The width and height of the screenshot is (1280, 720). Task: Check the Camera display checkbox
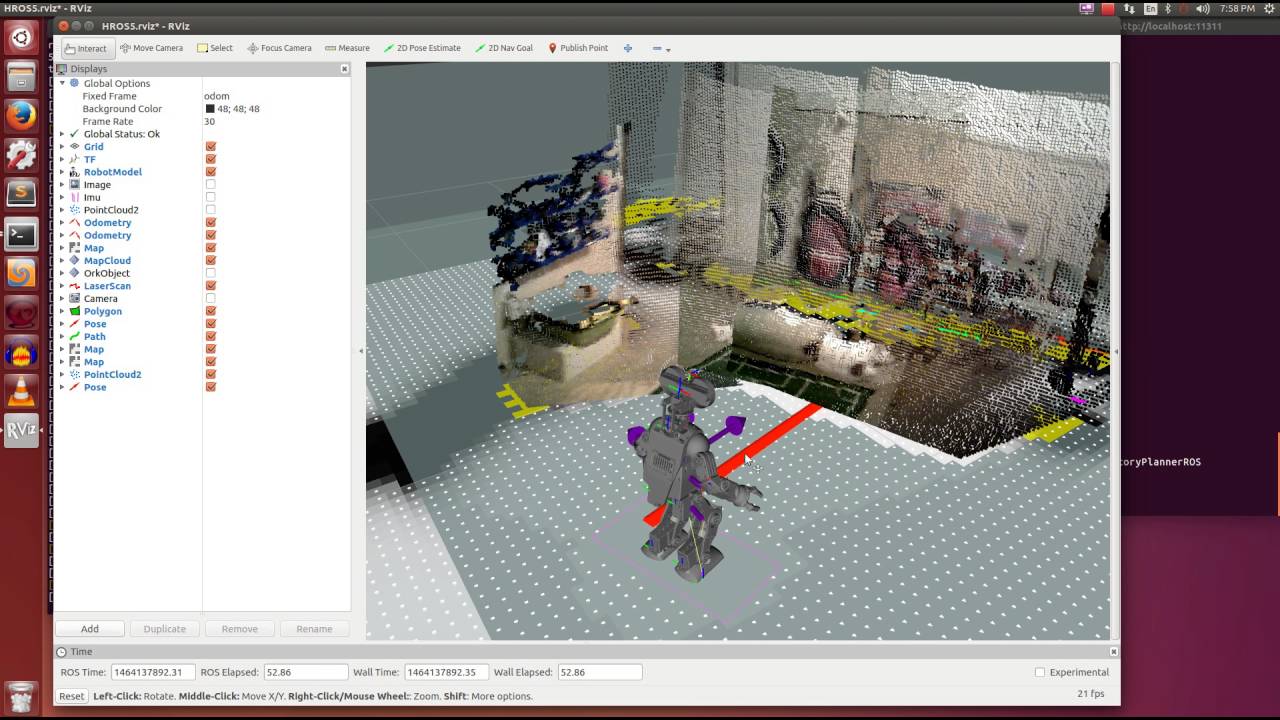click(211, 299)
